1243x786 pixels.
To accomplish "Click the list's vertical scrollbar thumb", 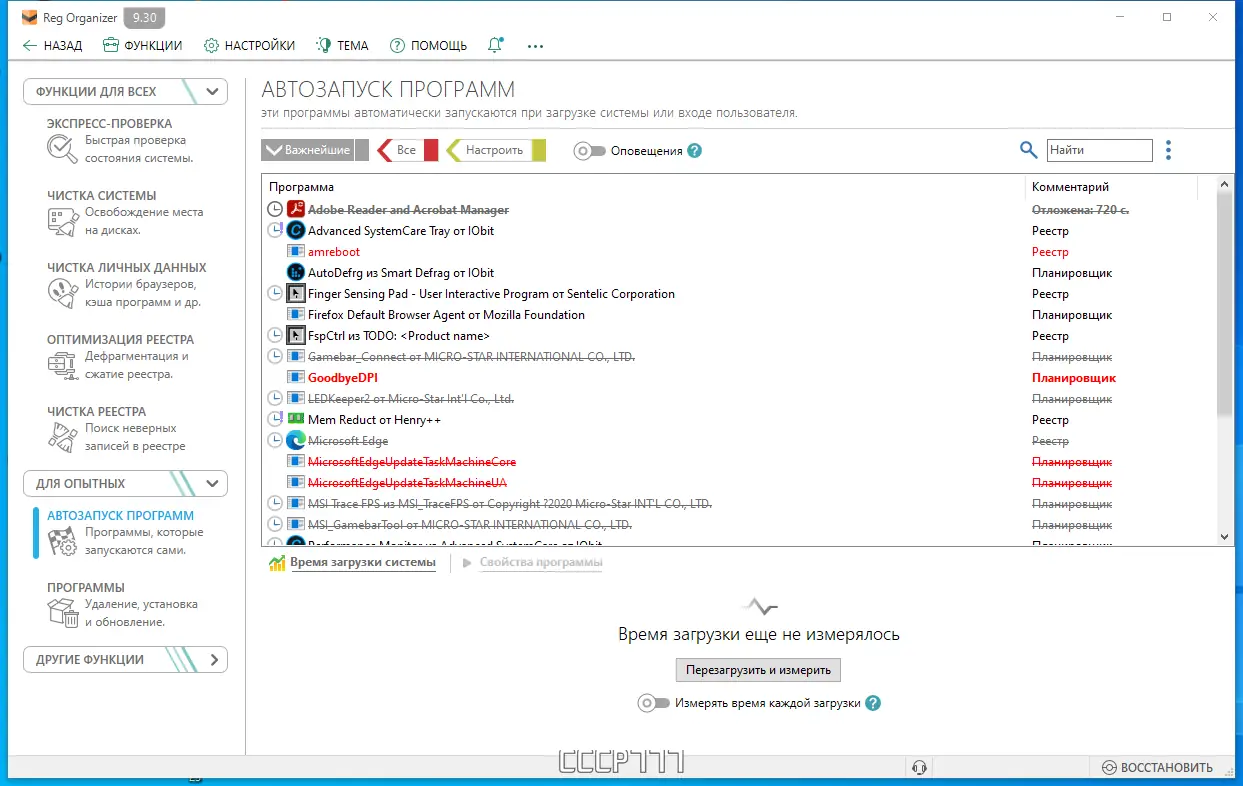I will pos(1225,304).
